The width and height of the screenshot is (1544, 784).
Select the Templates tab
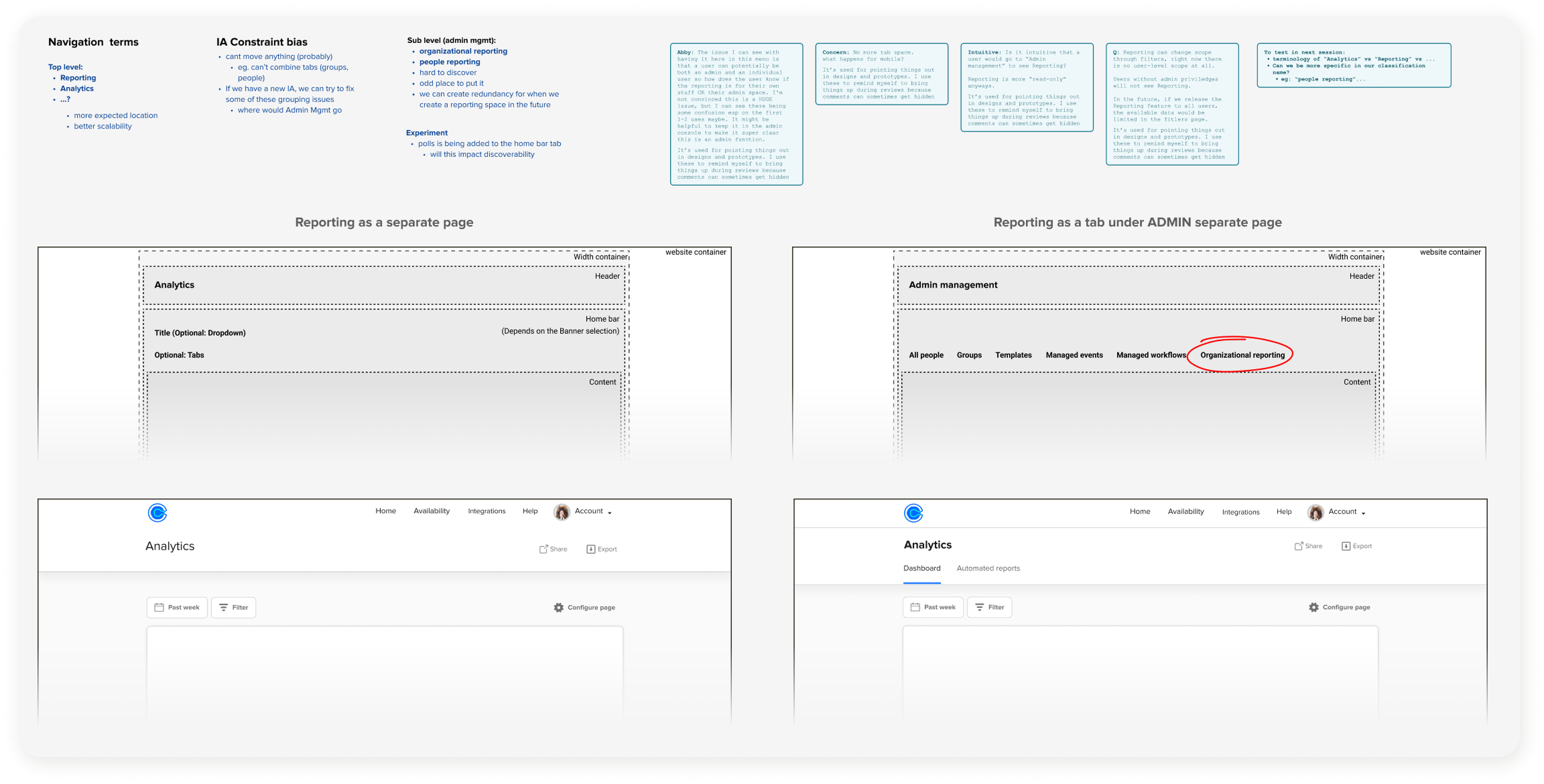click(1013, 355)
